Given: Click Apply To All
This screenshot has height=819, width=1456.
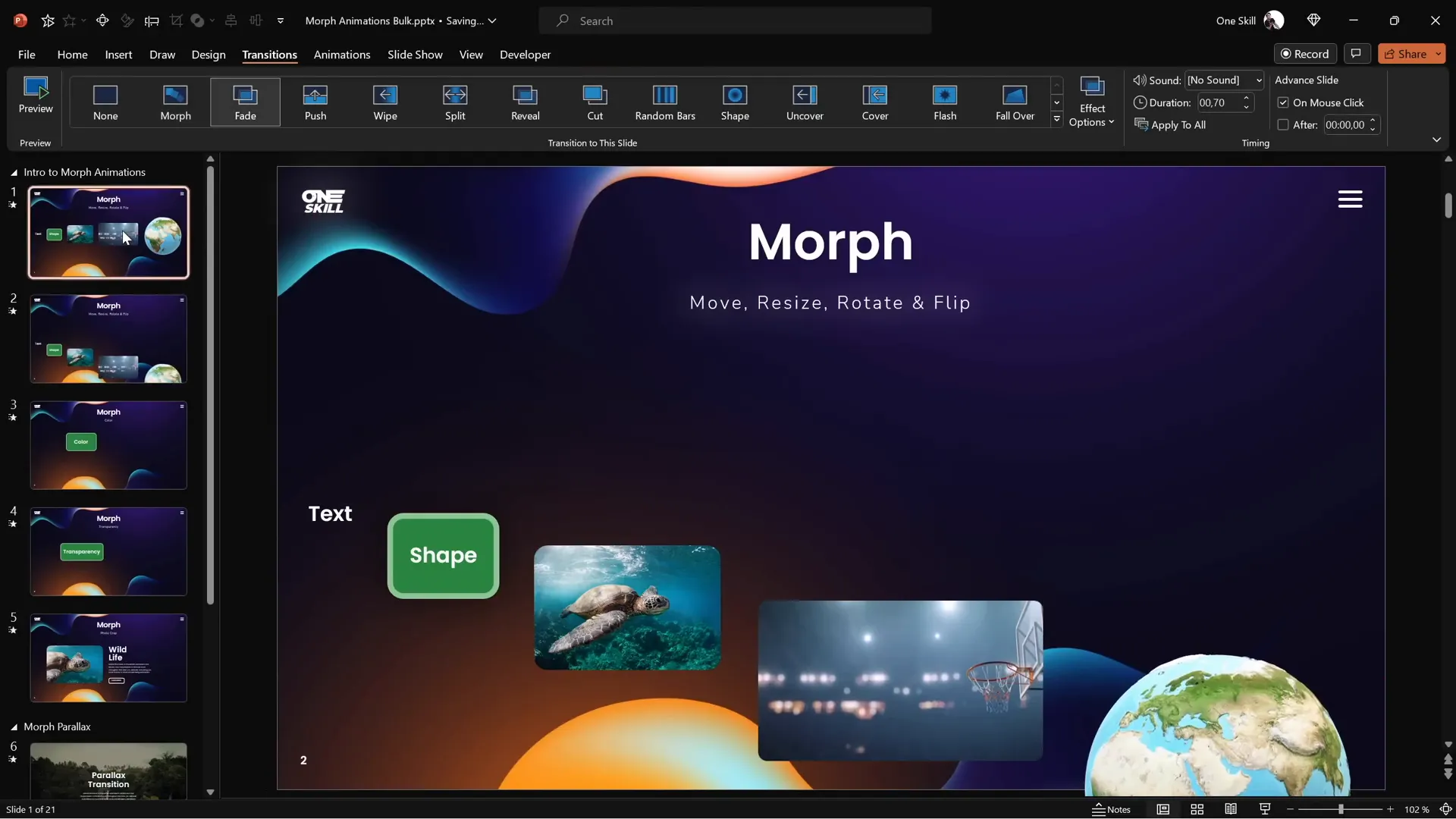Looking at the screenshot, I should (x=1170, y=125).
